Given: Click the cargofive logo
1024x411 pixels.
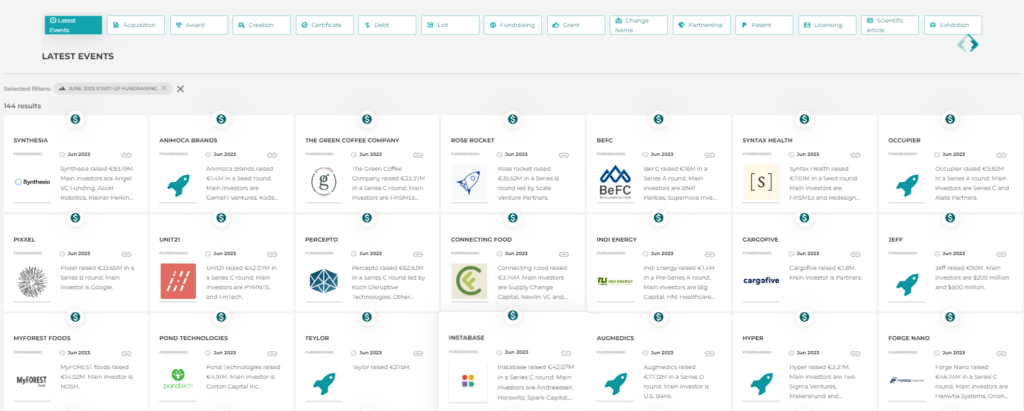Looking at the screenshot, I should coord(761,281).
